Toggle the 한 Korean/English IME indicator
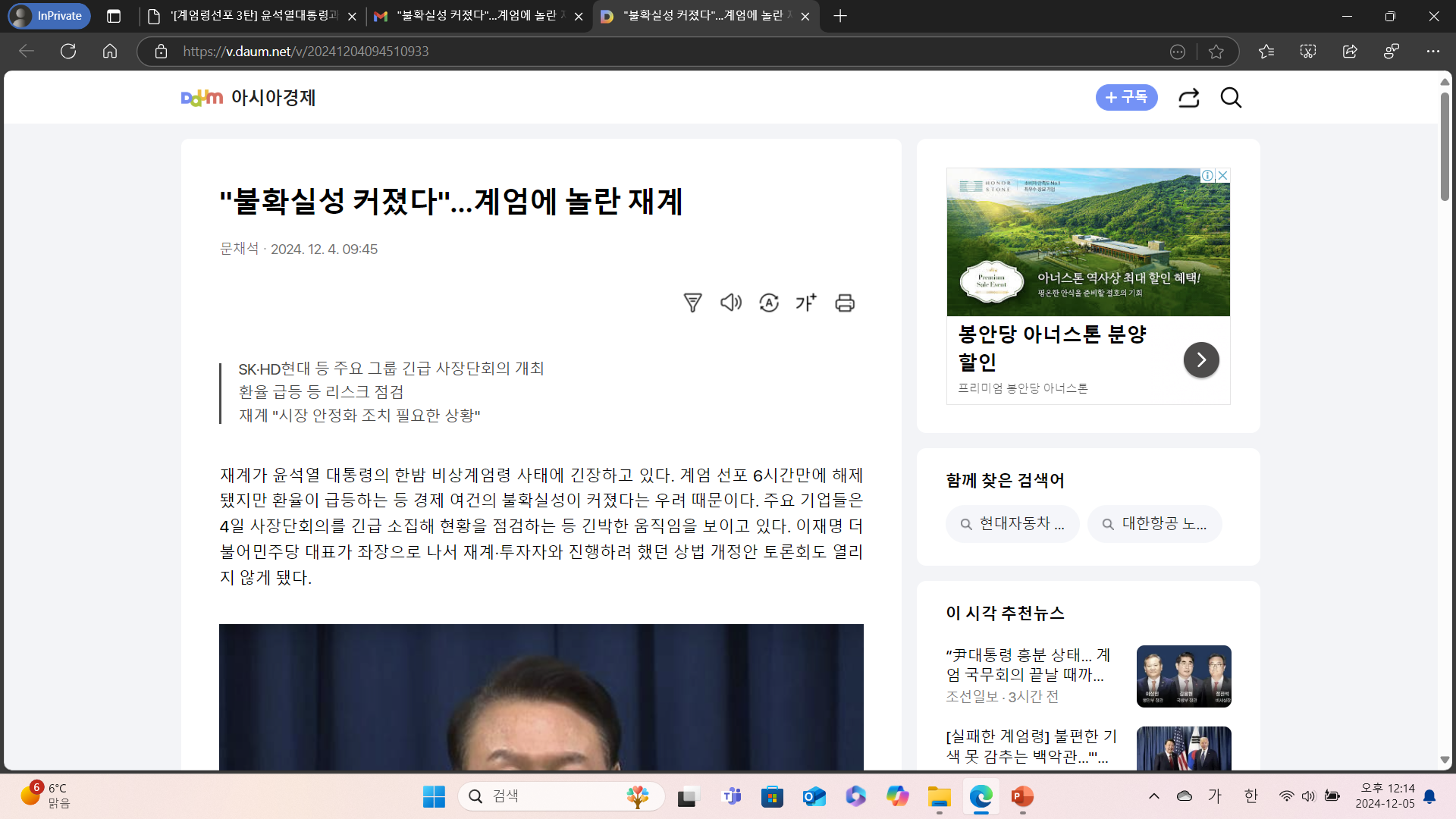 1250,795
